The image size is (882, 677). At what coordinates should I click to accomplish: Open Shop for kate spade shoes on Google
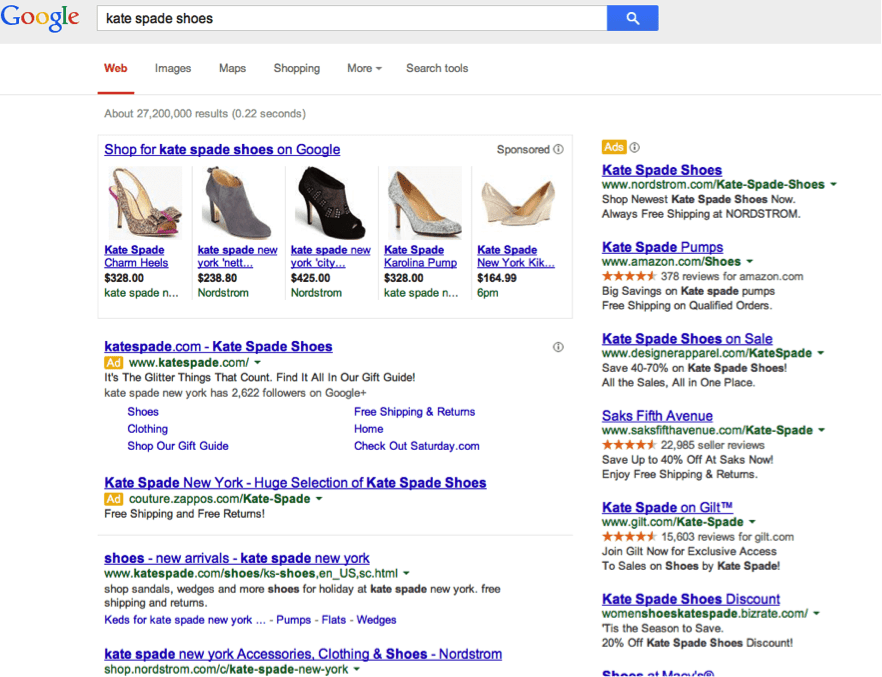[222, 150]
